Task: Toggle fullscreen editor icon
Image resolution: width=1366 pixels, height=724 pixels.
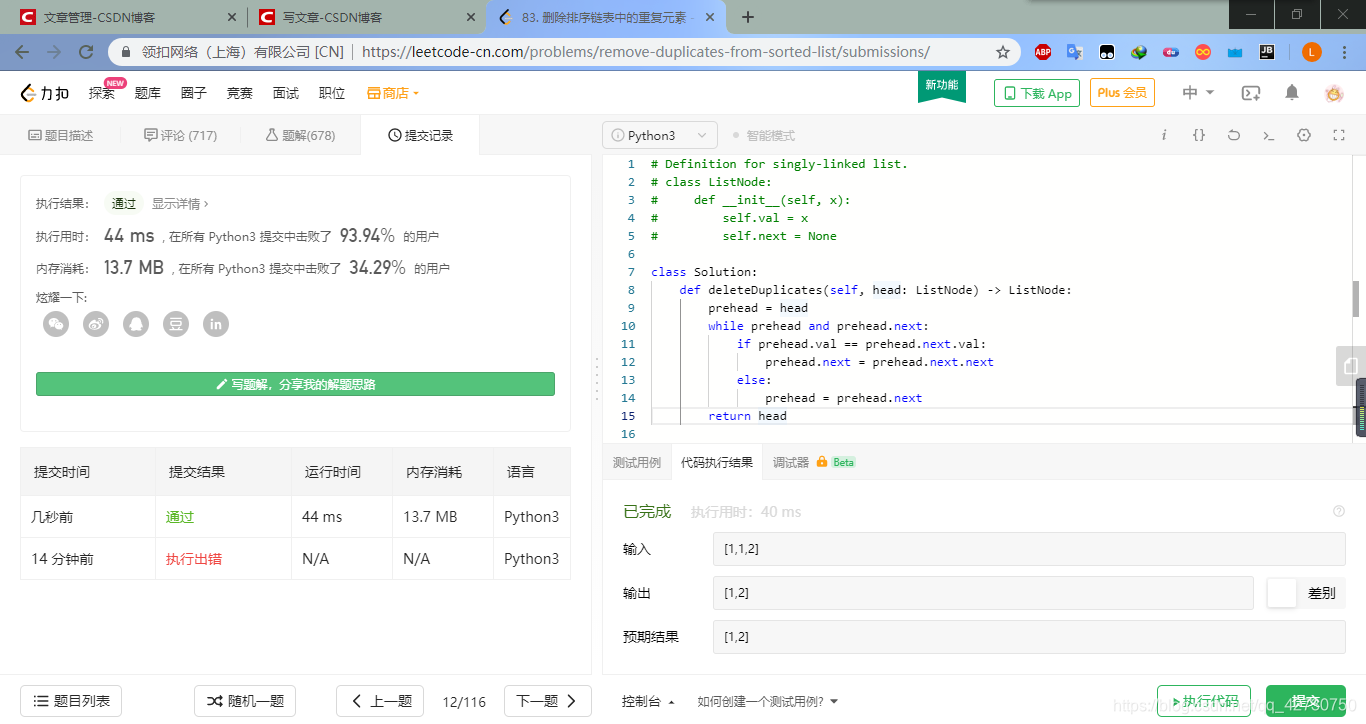Action: [1339, 135]
